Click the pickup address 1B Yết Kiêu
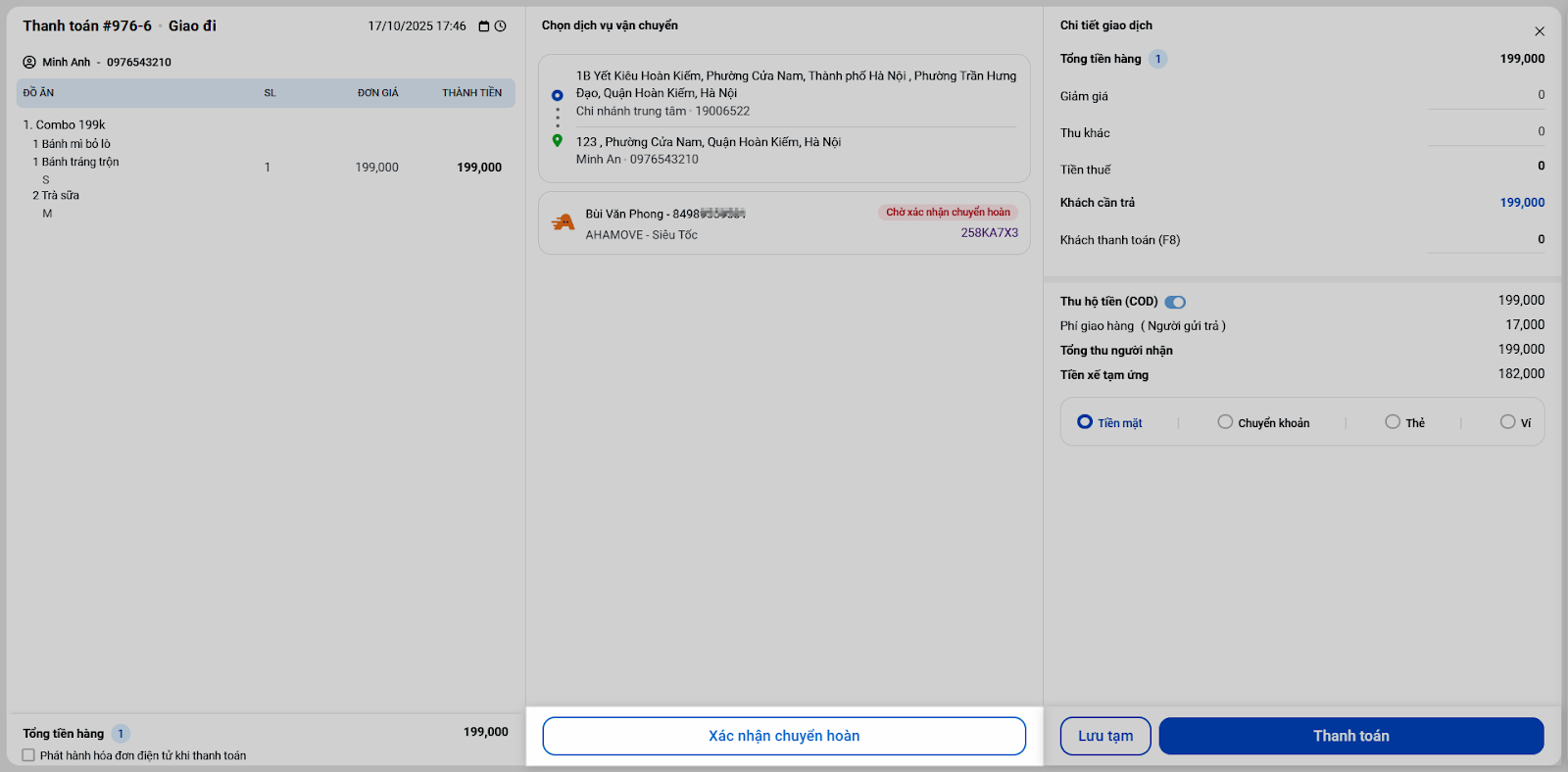1568x772 pixels. click(x=796, y=84)
